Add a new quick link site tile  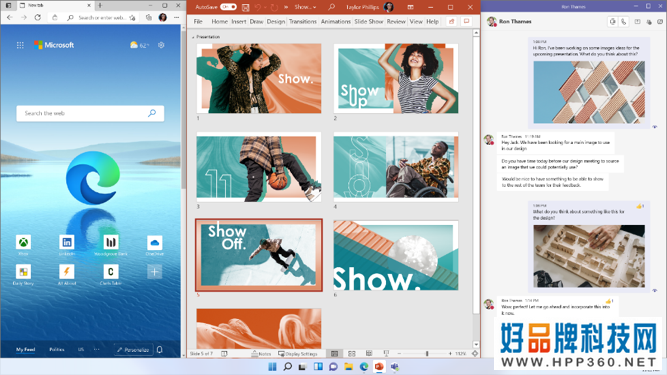click(154, 272)
